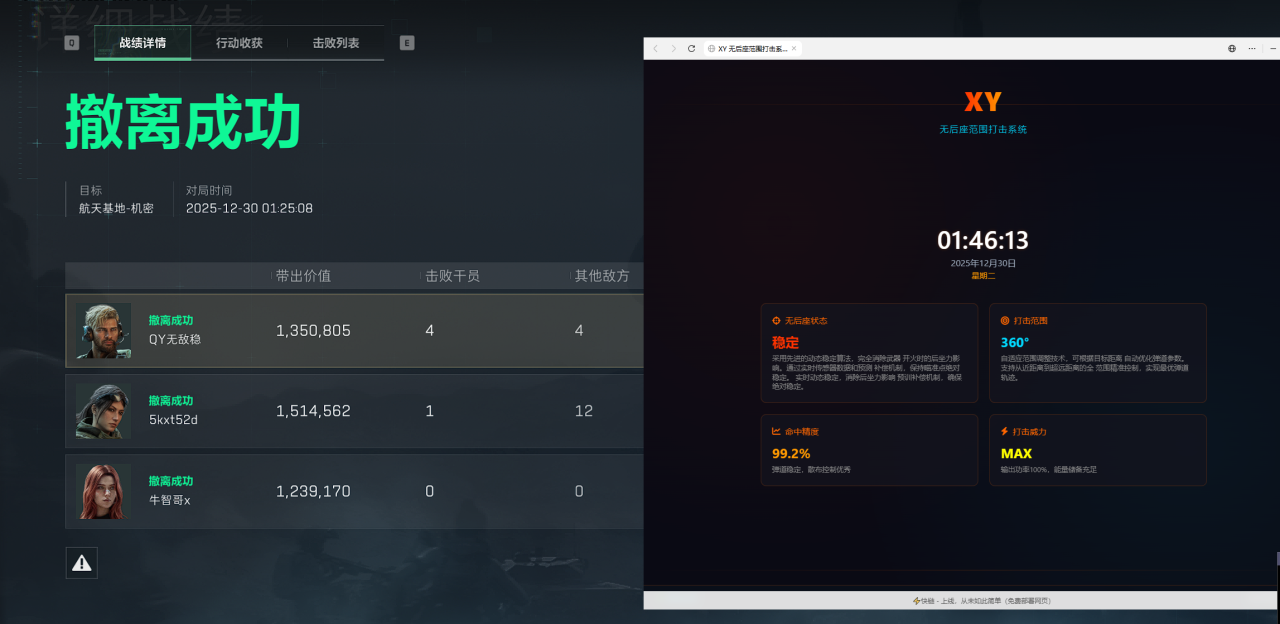Click the lightning icon beside 打击威力
The image size is (1280, 624).
tap(1005, 432)
